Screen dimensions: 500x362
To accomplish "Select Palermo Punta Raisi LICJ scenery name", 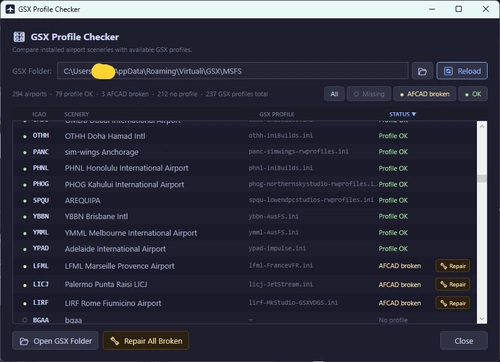I will click(x=106, y=284).
